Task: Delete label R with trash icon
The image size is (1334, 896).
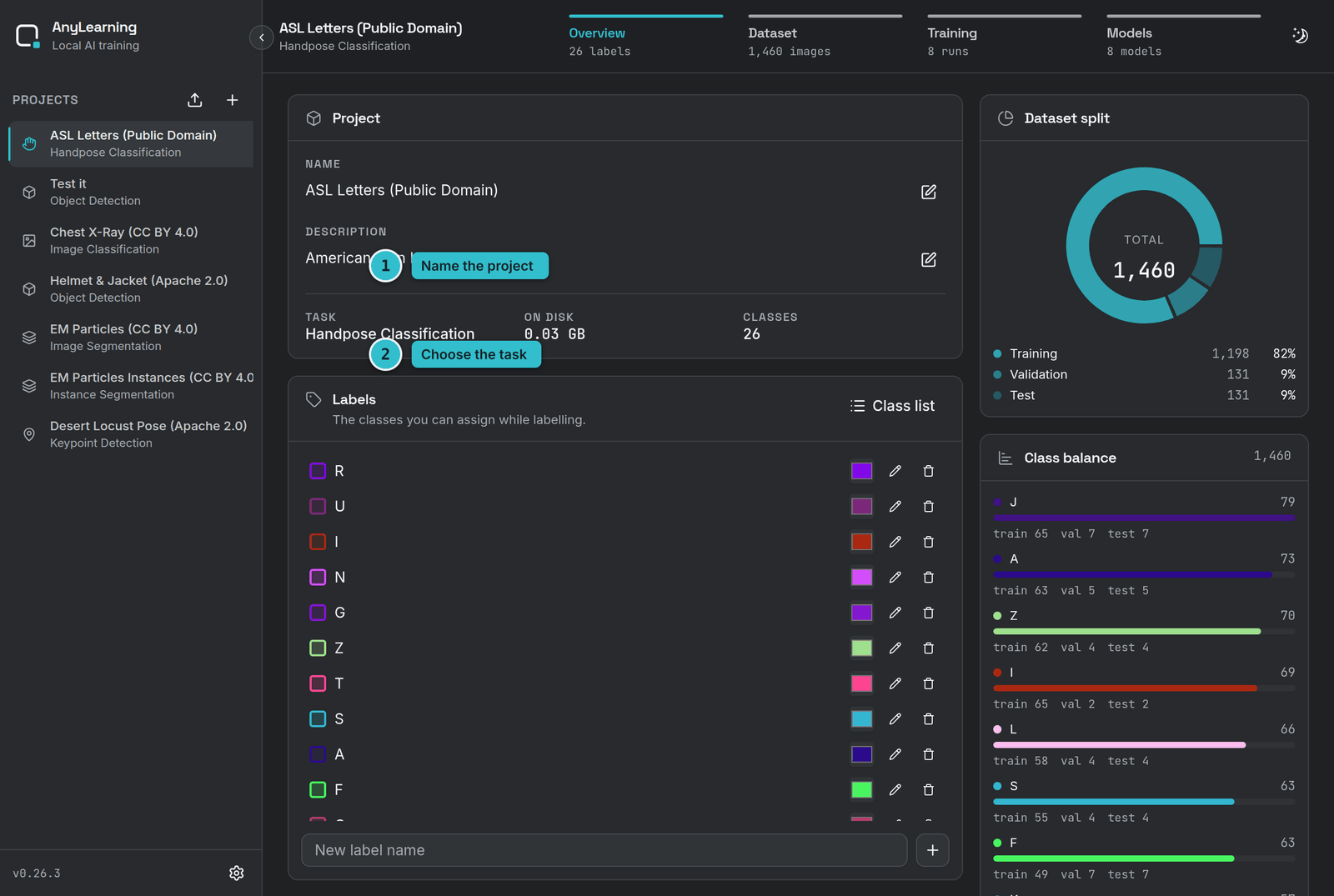Action: click(x=929, y=471)
